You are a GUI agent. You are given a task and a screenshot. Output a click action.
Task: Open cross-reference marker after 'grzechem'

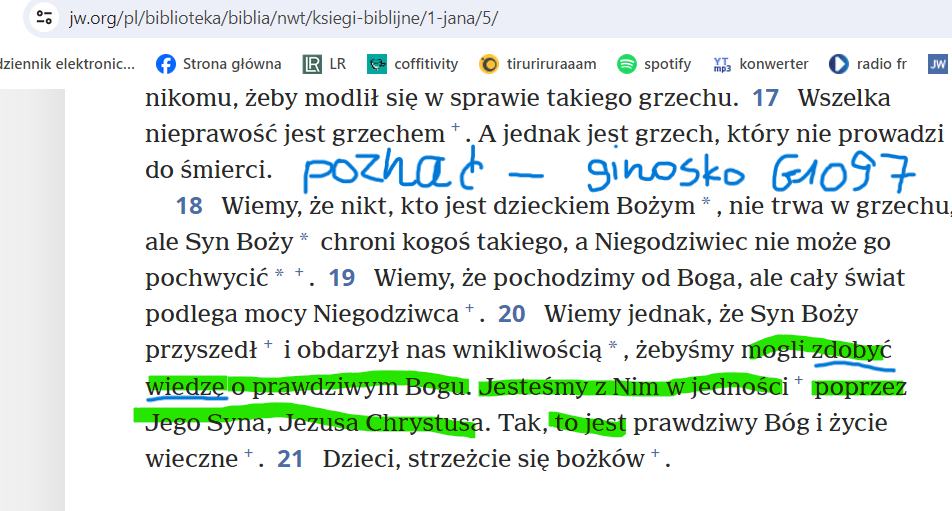[x=456, y=128]
